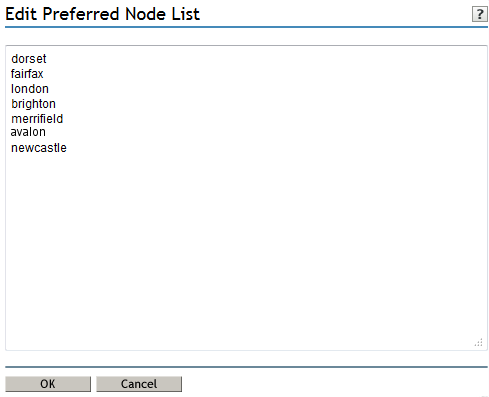Click the merrifield node name
489x397 pixels.
pyautogui.click(x=37, y=119)
